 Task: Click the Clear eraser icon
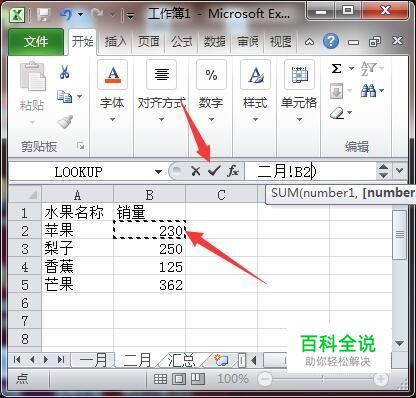(x=337, y=113)
